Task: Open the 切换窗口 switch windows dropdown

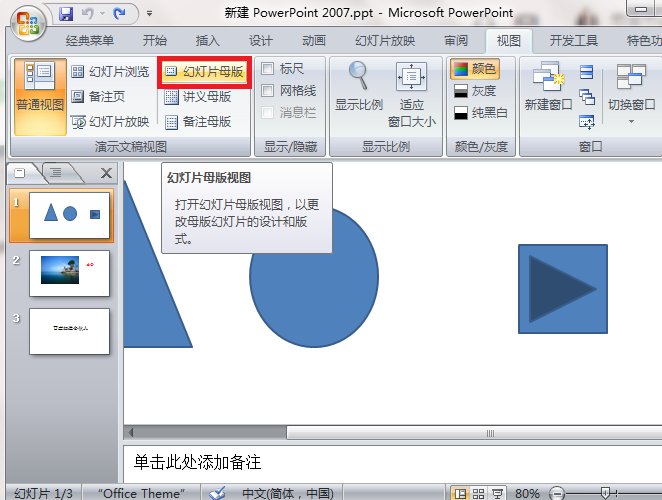Action: pos(632,94)
